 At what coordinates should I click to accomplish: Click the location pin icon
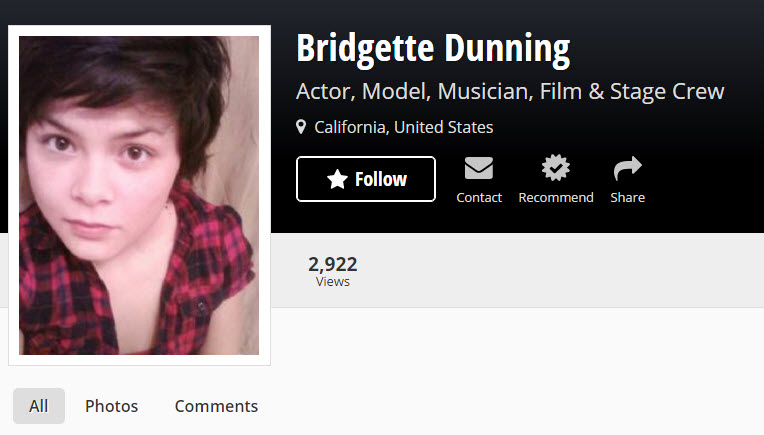[301, 127]
